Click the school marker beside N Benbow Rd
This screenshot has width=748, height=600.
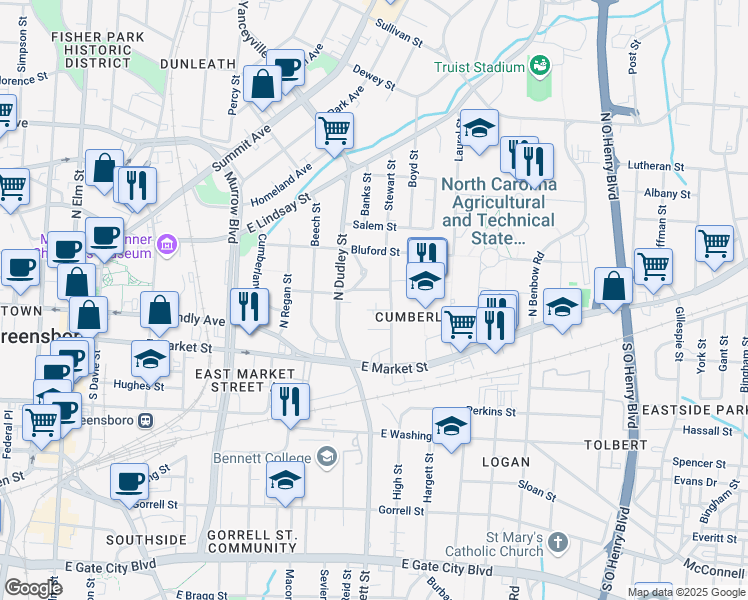click(x=562, y=309)
